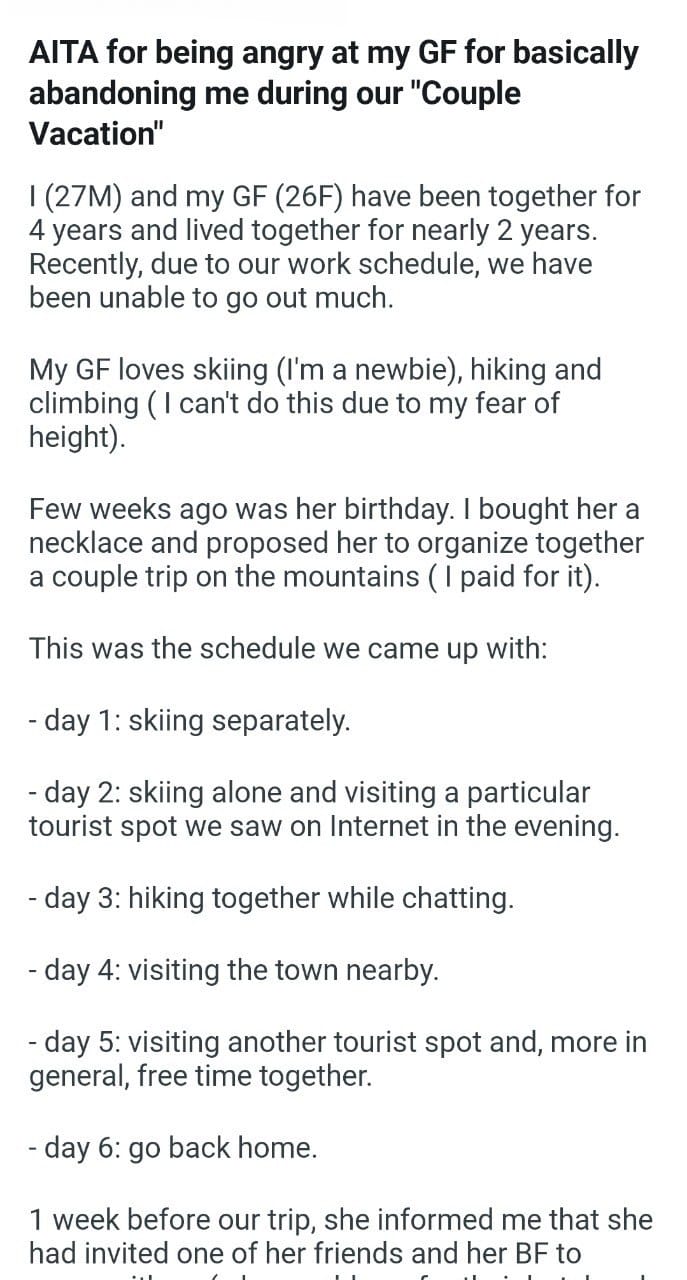Viewport: 687px width, 1280px height.
Task: Click the sentence about work schedule
Action: (x=310, y=282)
